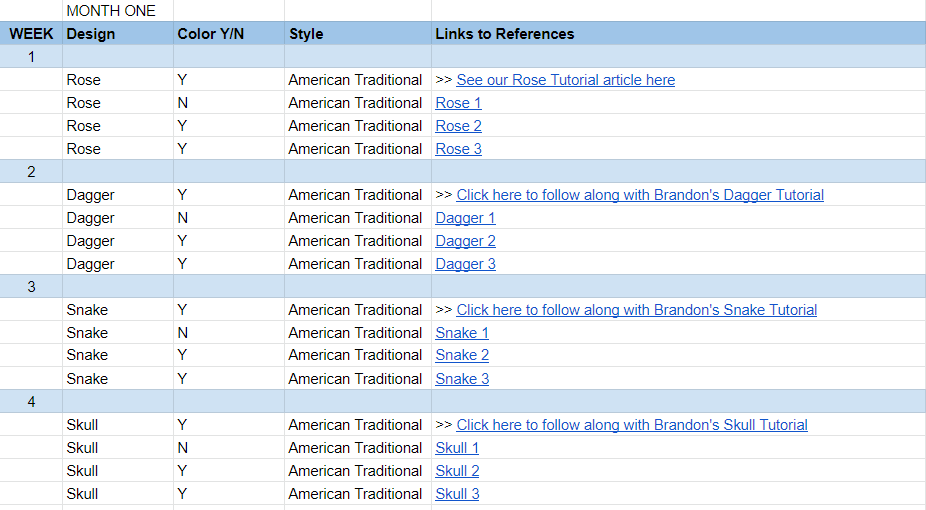
Task: Open the Rose Tutorial article link
Action: pos(565,80)
